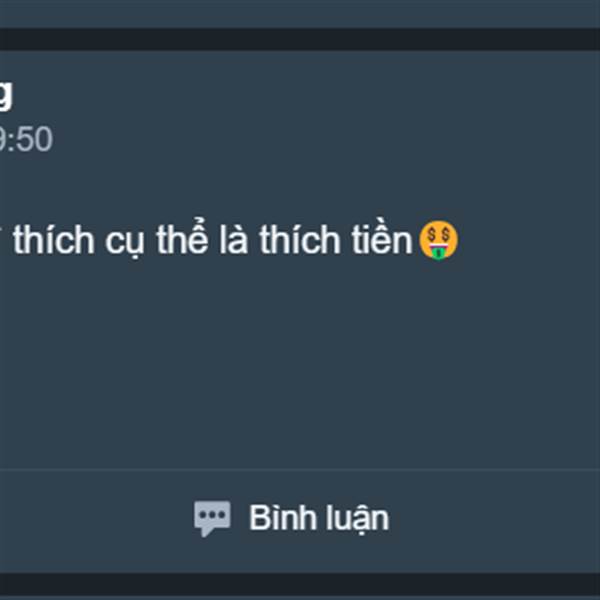Click the dark separator bar above the post
Screen dimensions: 600x600
tap(300, 39)
